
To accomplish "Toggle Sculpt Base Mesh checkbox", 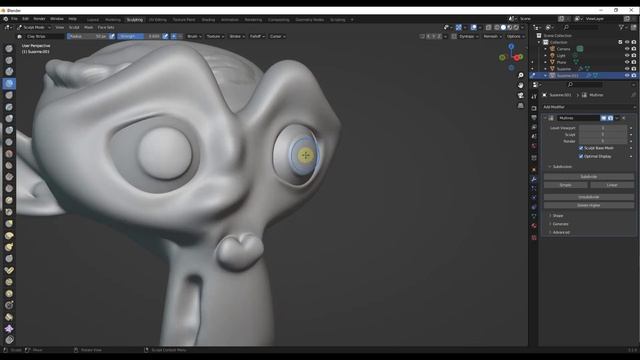I will pyautogui.click(x=581, y=148).
